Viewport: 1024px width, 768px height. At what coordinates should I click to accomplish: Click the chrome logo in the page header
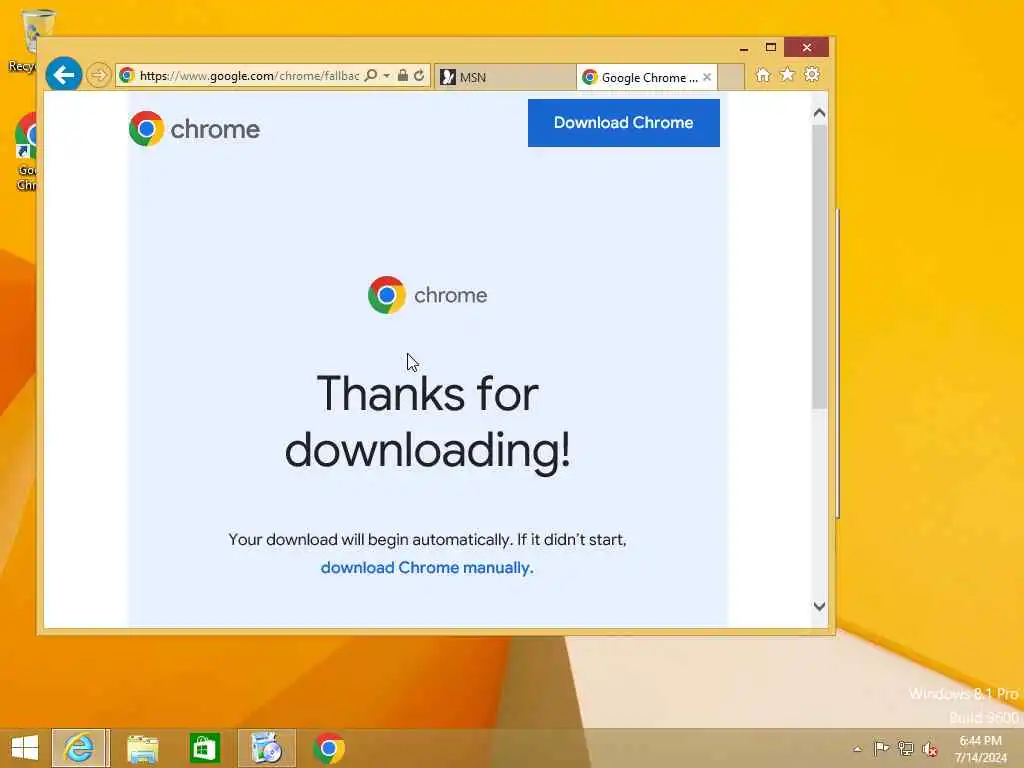(x=195, y=129)
